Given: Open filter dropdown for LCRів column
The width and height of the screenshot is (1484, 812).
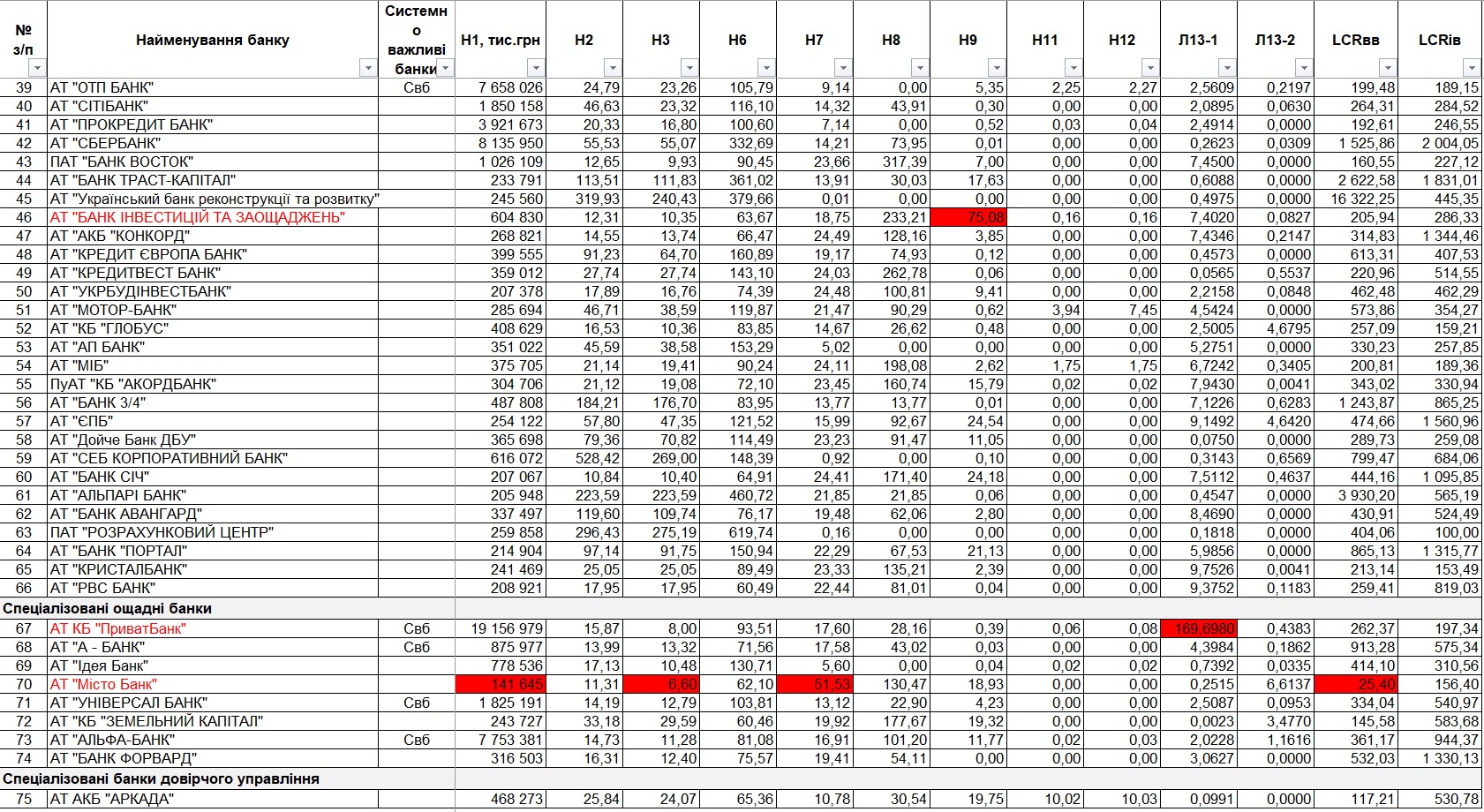Looking at the screenshot, I should tap(1472, 68).
